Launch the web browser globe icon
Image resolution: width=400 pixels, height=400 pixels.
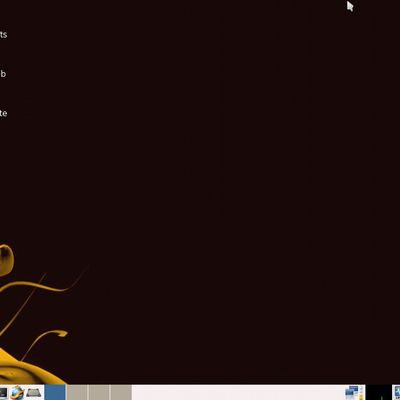tap(17, 392)
